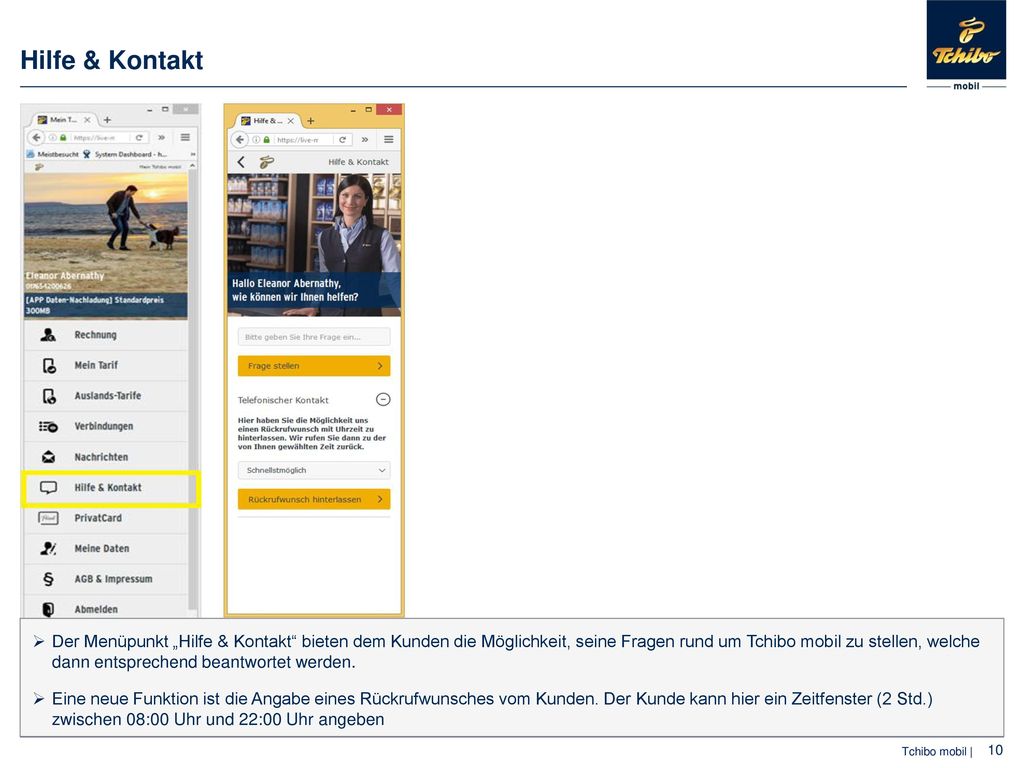The width and height of the screenshot is (1024, 768).
Task: Click the AGB & Impressum paragraph icon
Action: pos(48,579)
